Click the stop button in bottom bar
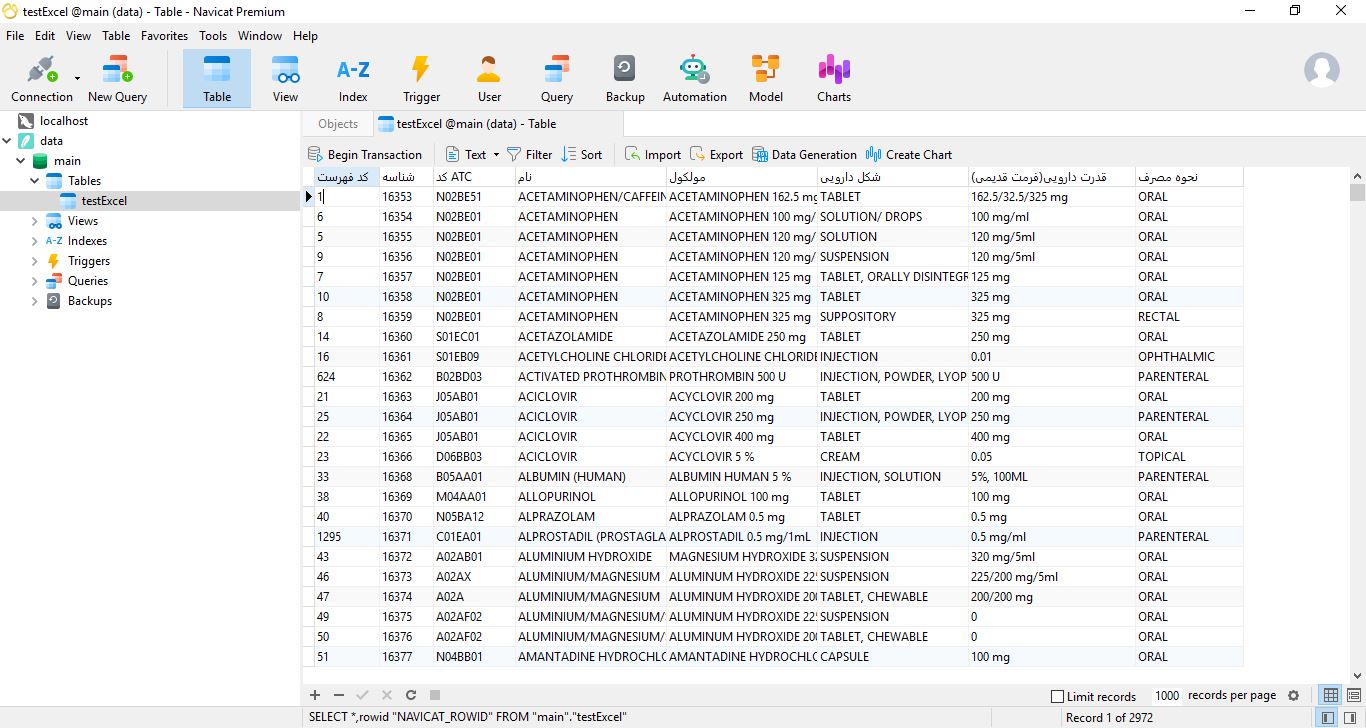The width and height of the screenshot is (1366, 728). 435,695
